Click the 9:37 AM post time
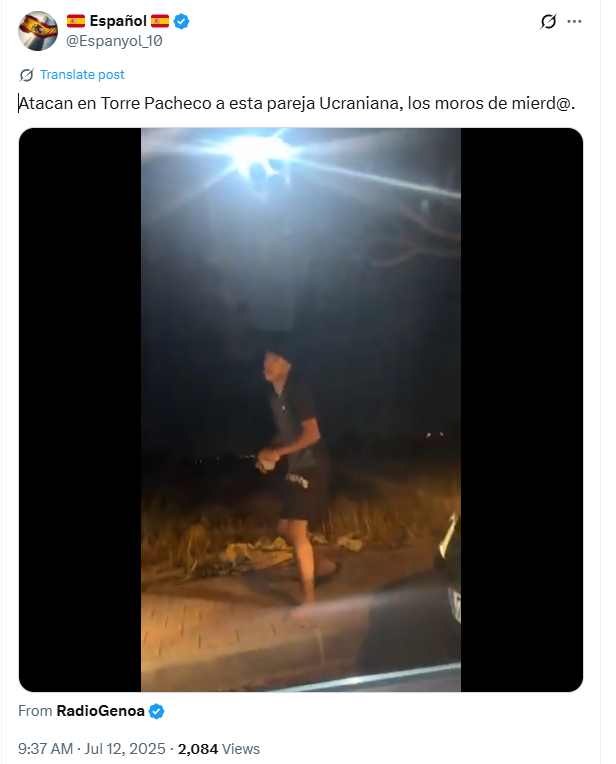This screenshot has height=764, width=616. coord(45,748)
